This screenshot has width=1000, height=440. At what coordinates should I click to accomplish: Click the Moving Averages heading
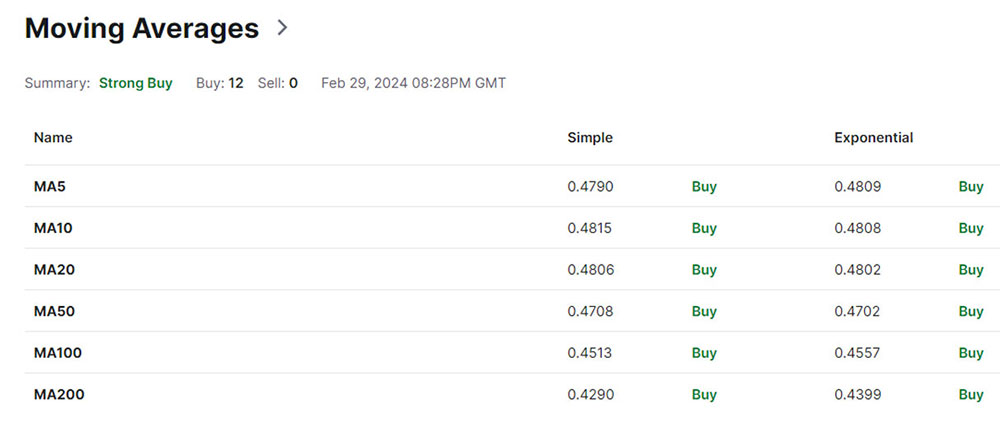pos(142,29)
